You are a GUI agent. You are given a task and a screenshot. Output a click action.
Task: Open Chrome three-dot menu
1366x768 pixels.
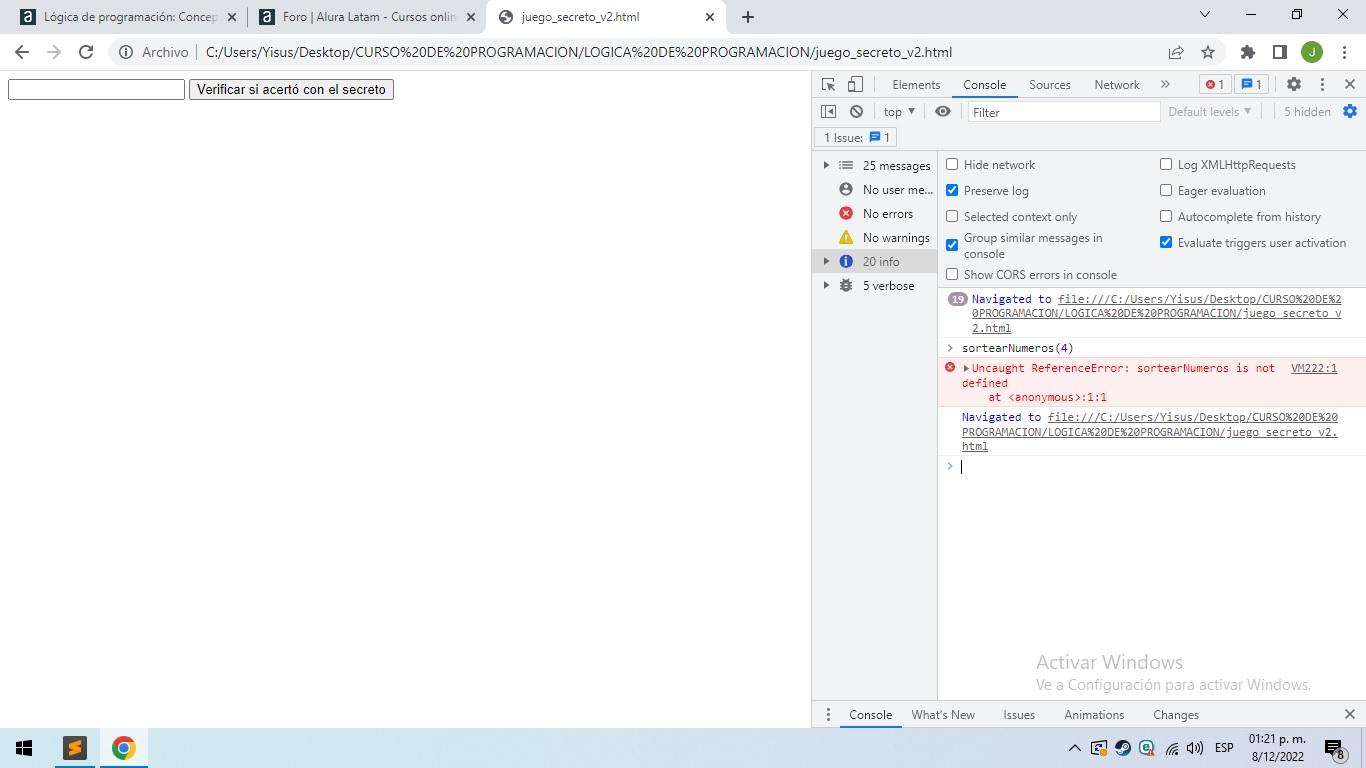point(1343,52)
